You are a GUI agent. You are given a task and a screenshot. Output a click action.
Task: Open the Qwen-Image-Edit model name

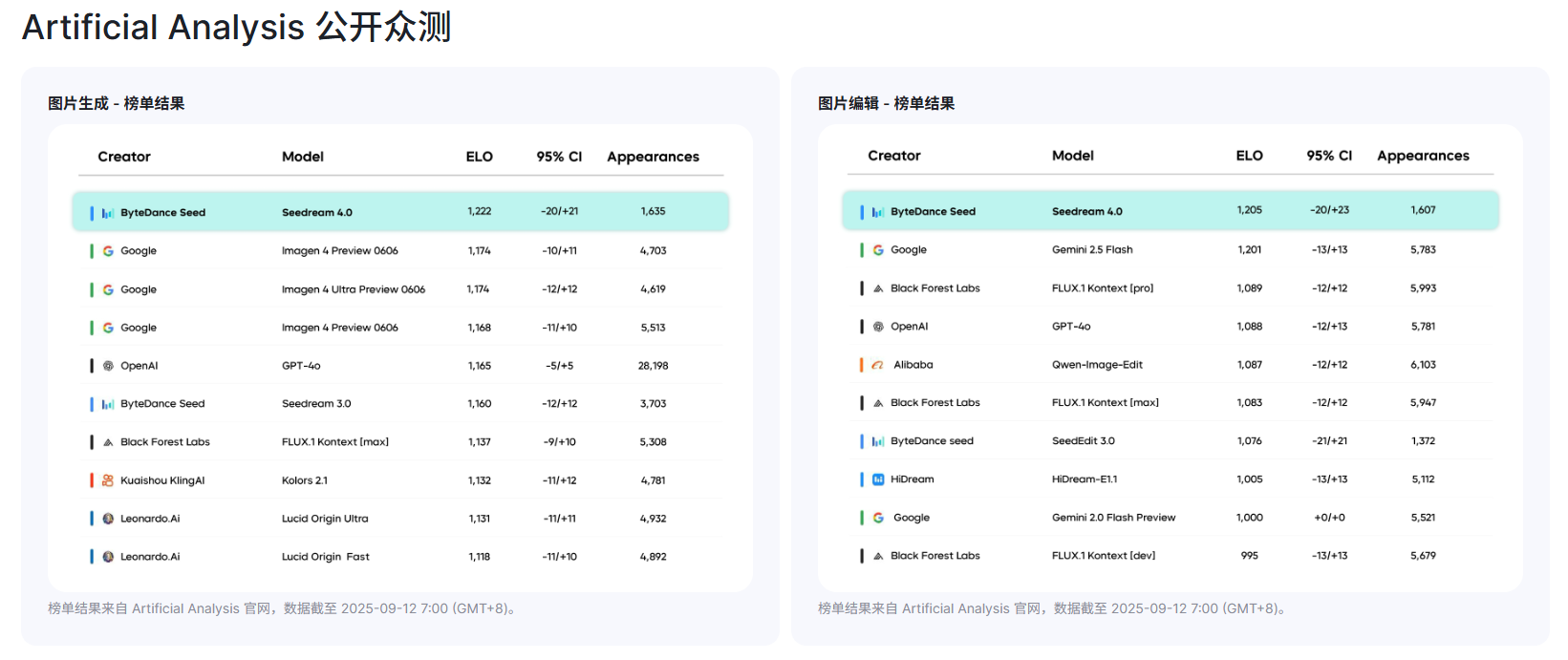click(x=1097, y=365)
